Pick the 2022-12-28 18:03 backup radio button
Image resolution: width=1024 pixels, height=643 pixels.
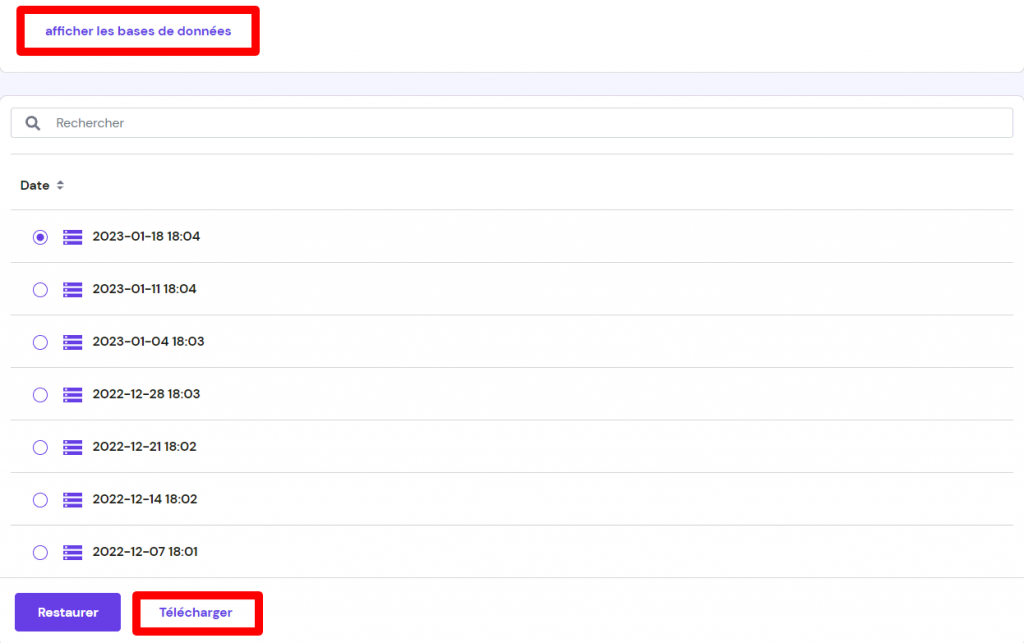[x=40, y=394]
